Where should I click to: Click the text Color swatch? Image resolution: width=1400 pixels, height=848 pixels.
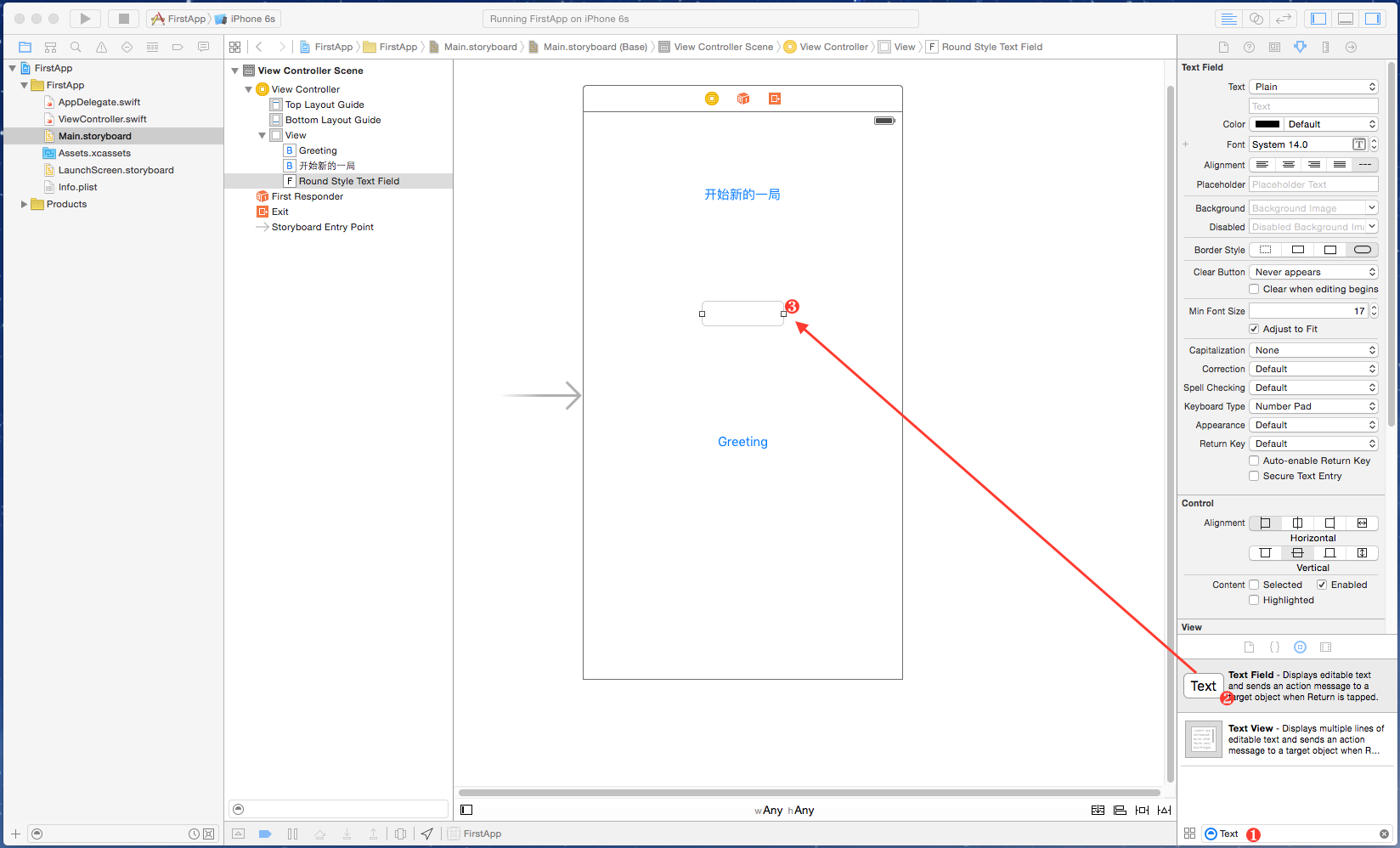tap(1267, 124)
